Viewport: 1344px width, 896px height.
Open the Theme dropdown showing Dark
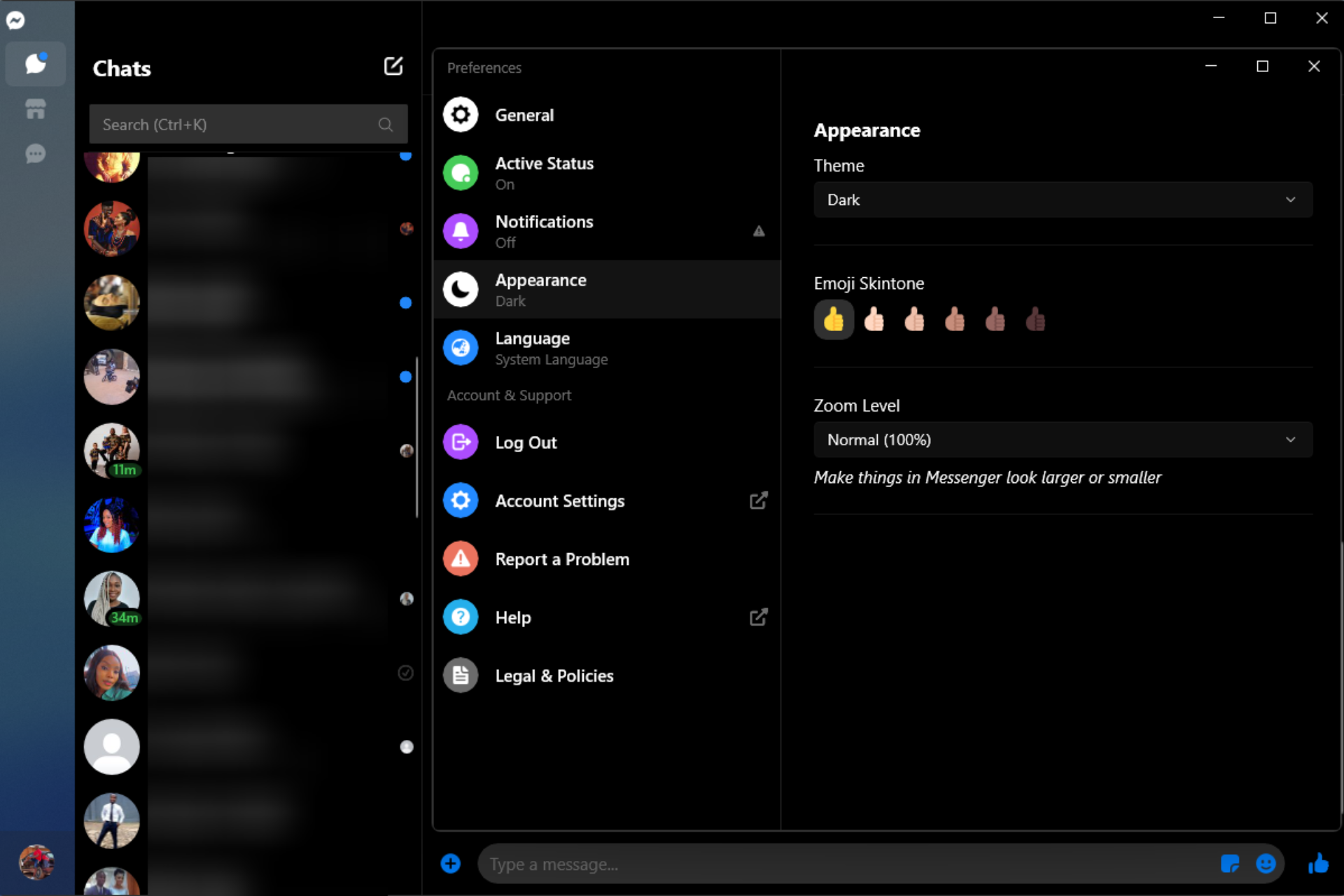click(x=1063, y=200)
